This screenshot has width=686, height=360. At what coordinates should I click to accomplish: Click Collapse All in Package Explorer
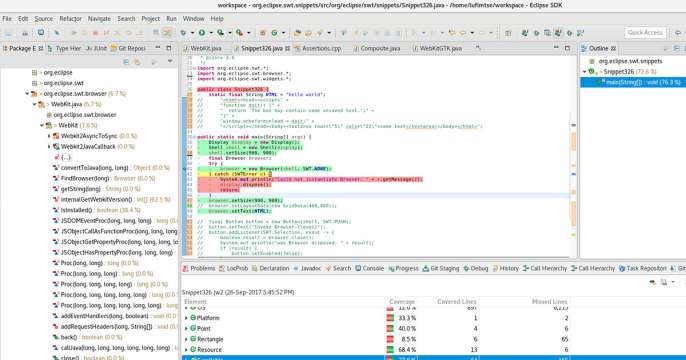126,62
